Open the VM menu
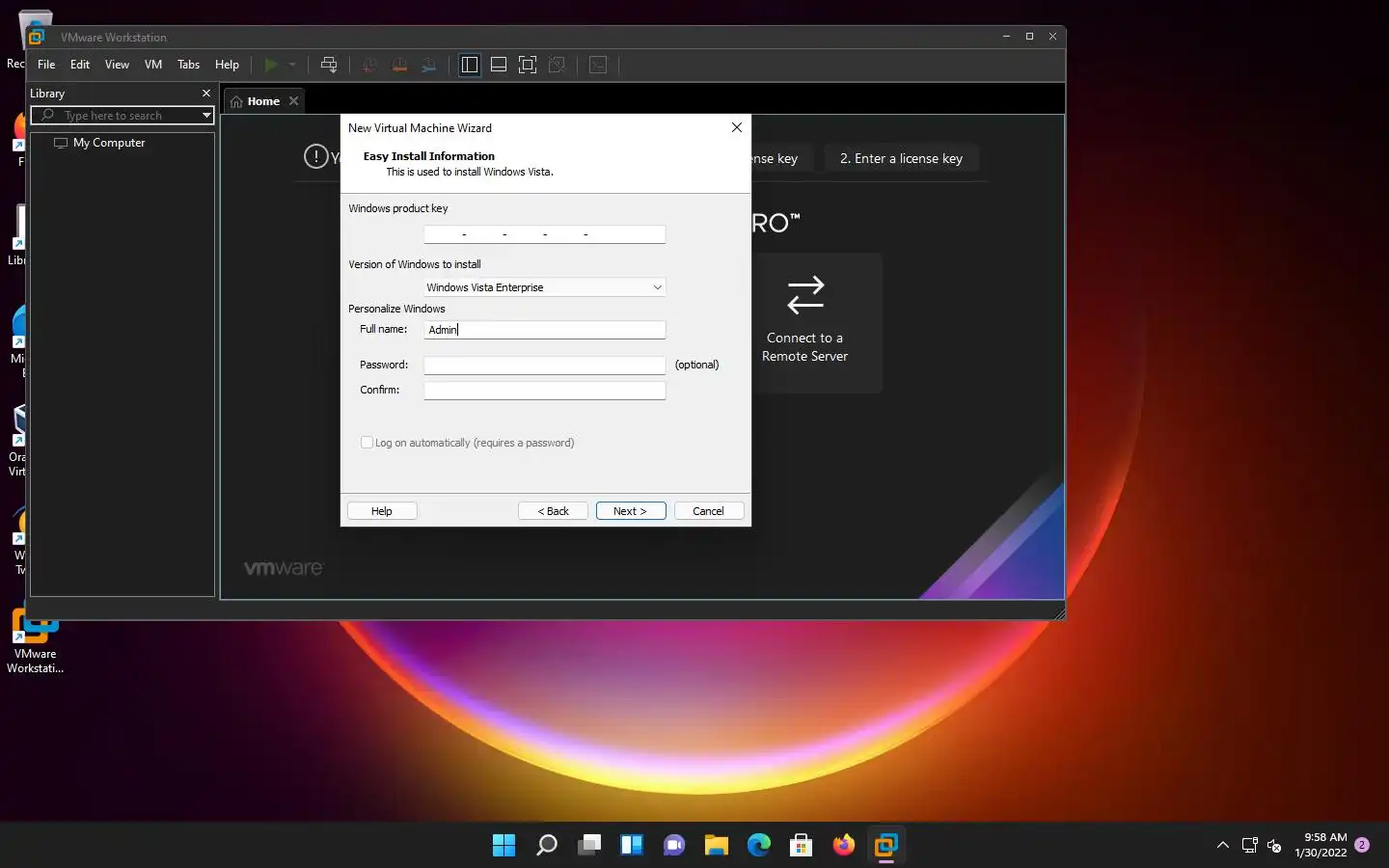Image resolution: width=1389 pixels, height=868 pixels. pos(153,65)
